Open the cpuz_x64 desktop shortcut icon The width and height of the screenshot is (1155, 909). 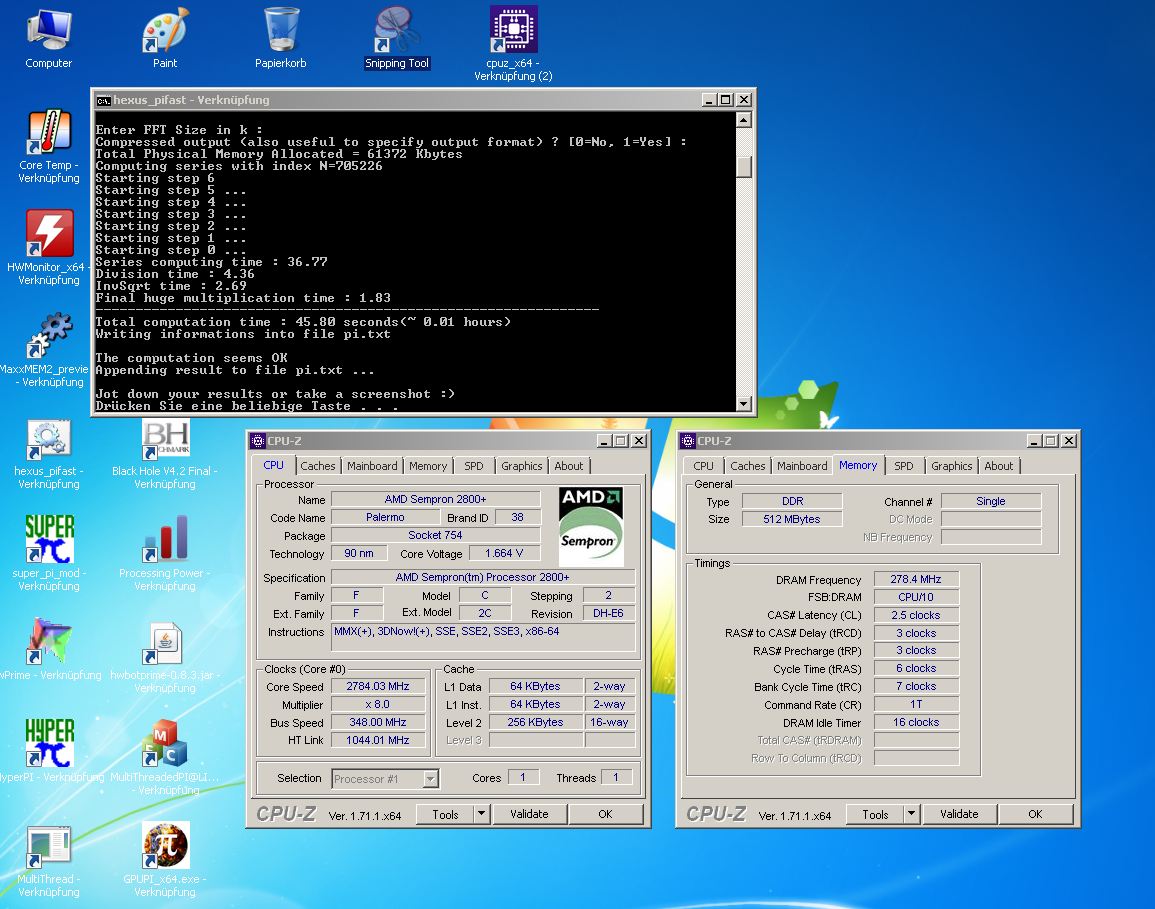click(x=513, y=29)
